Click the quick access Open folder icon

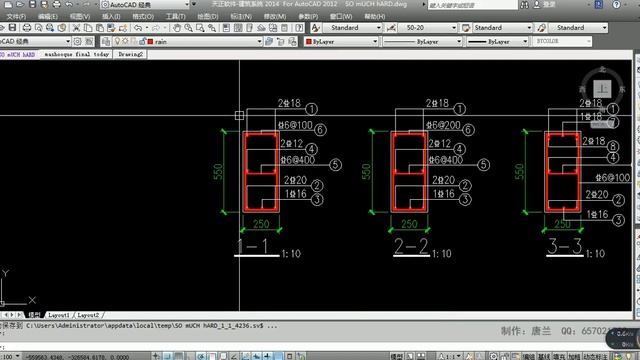[x=20, y=4]
